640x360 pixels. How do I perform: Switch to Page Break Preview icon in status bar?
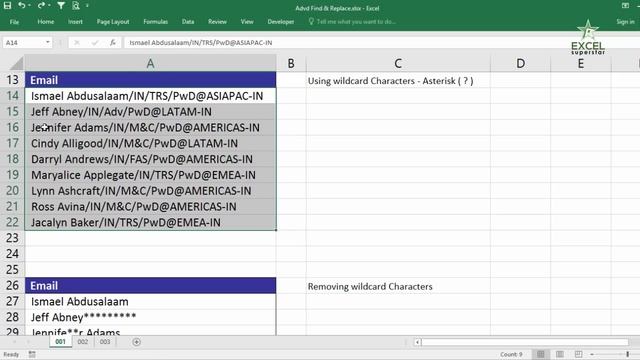pos(578,354)
